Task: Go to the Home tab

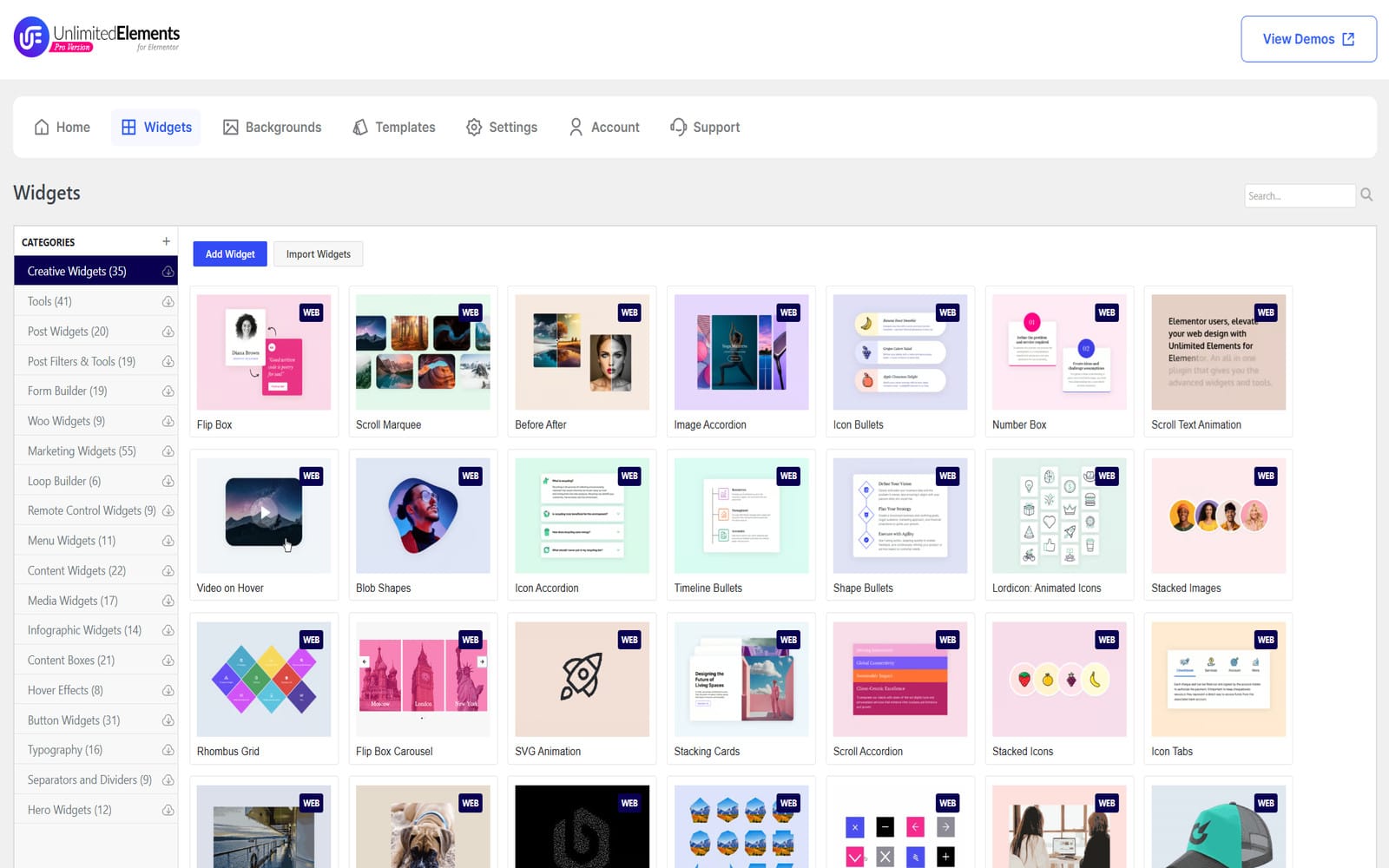Action: click(x=62, y=127)
